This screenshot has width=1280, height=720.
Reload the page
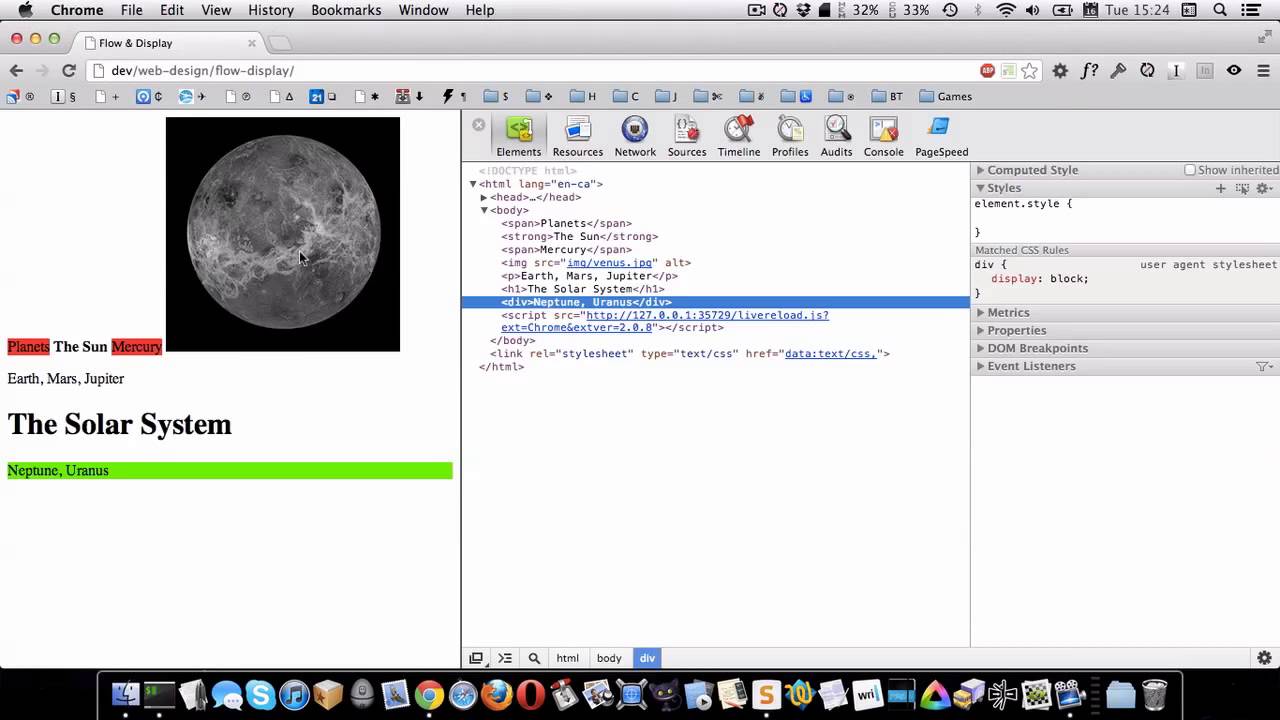pyautogui.click(x=69, y=70)
